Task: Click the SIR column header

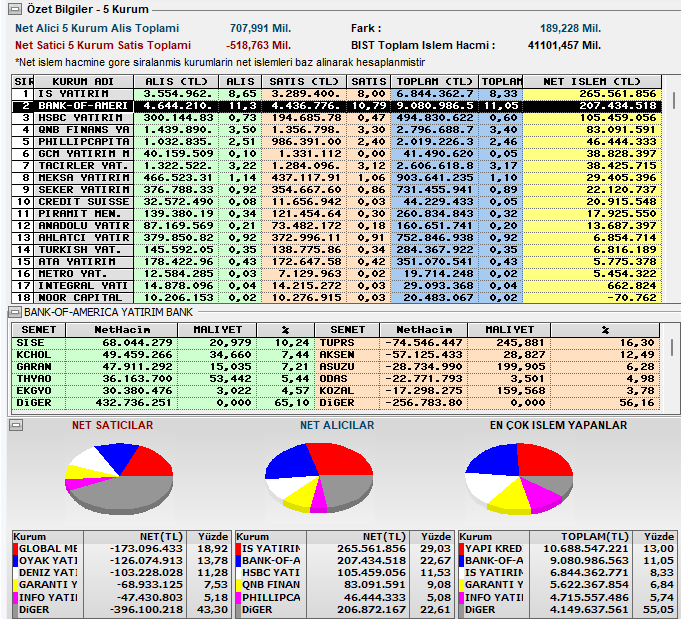Action: [x=23, y=81]
